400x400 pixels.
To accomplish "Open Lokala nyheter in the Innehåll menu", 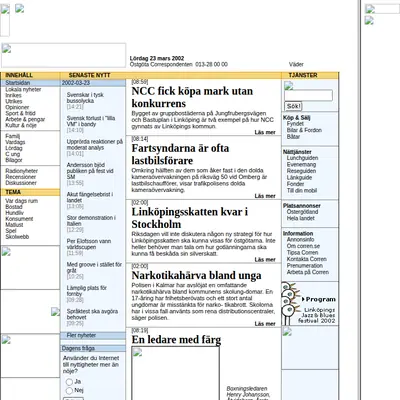I will click(x=23, y=89).
